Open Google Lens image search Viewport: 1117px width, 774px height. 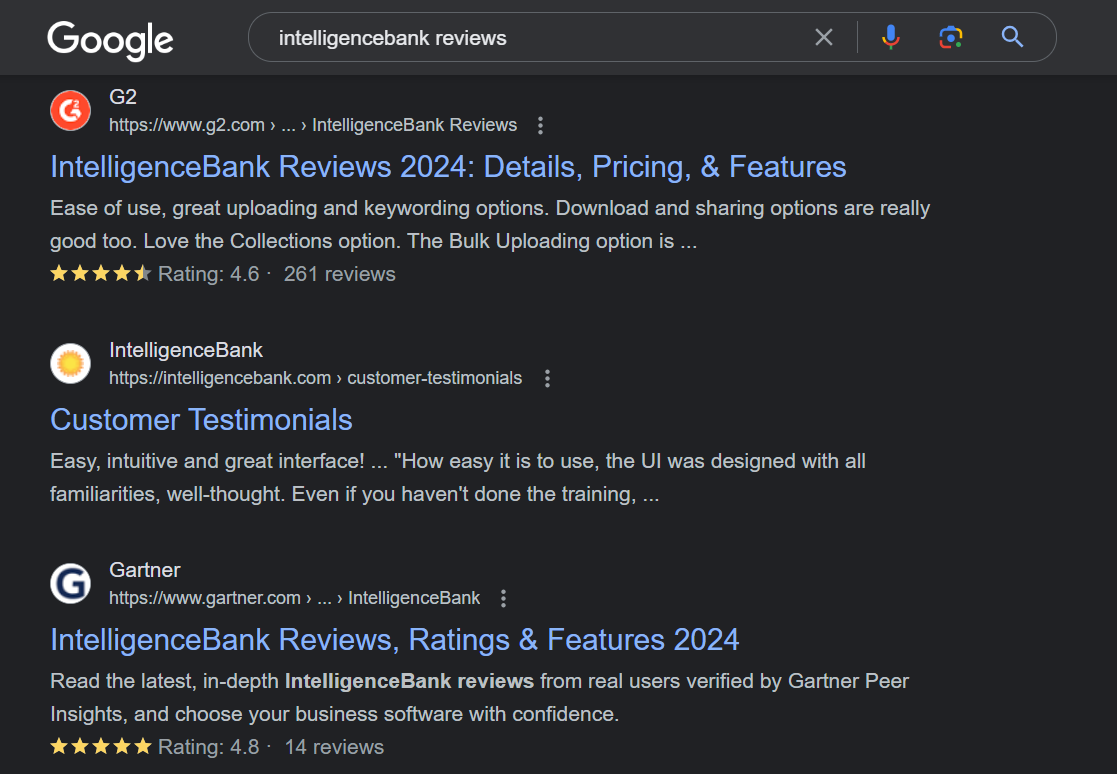tap(950, 38)
